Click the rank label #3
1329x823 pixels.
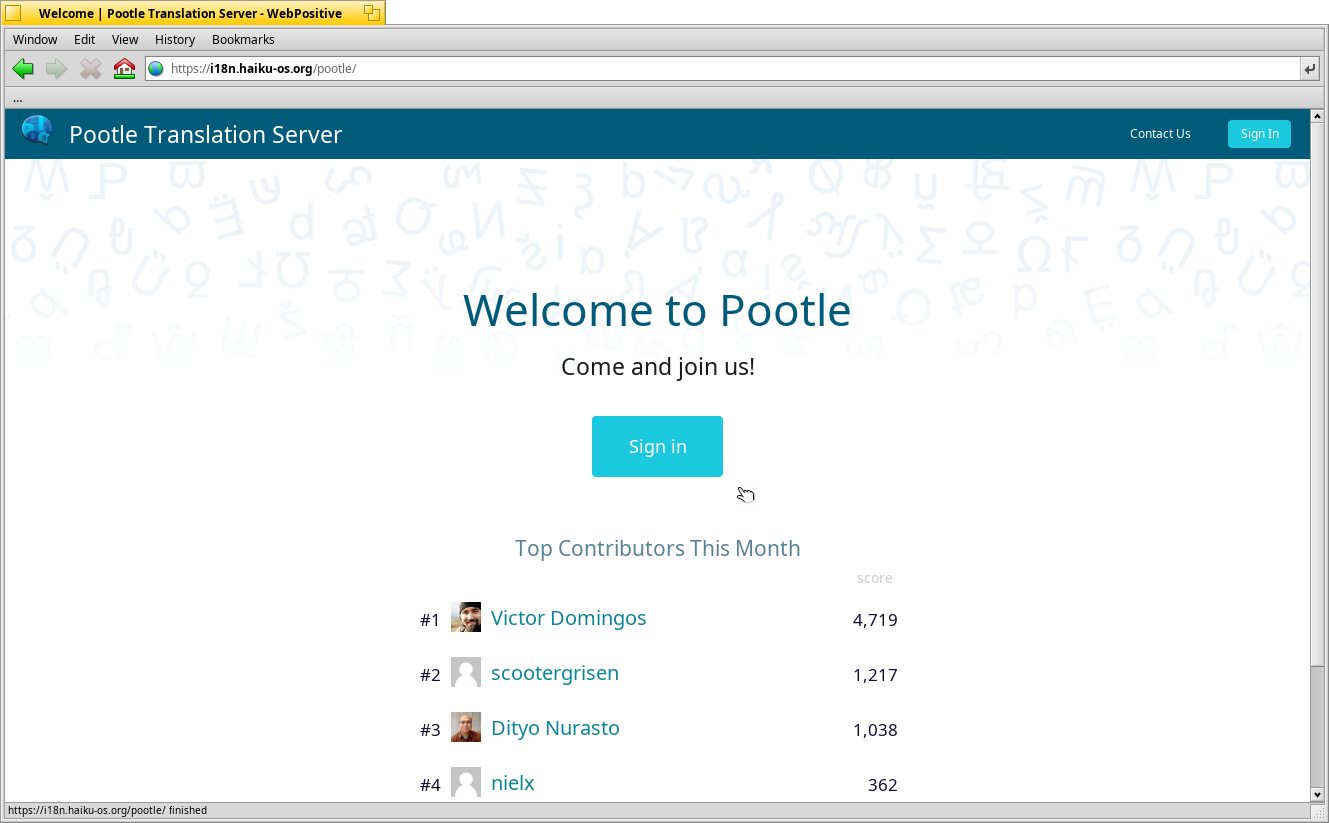tap(430, 730)
